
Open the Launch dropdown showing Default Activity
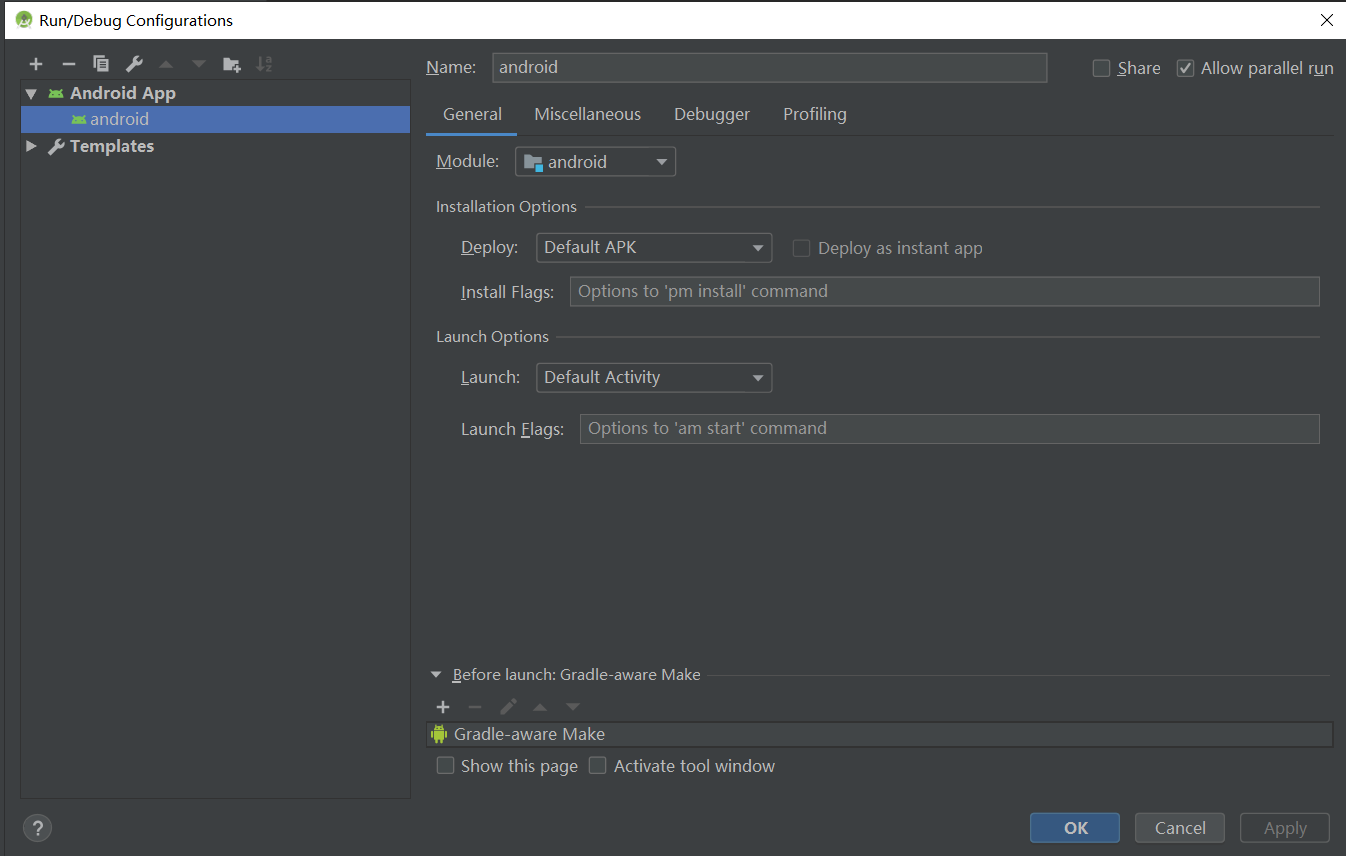654,377
